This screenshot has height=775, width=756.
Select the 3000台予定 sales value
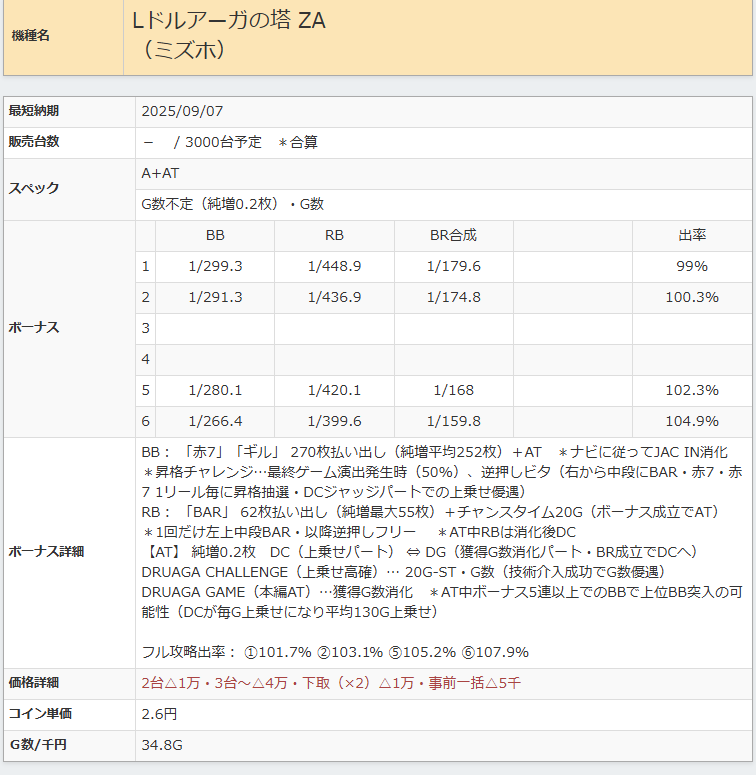pyautogui.click(x=223, y=142)
